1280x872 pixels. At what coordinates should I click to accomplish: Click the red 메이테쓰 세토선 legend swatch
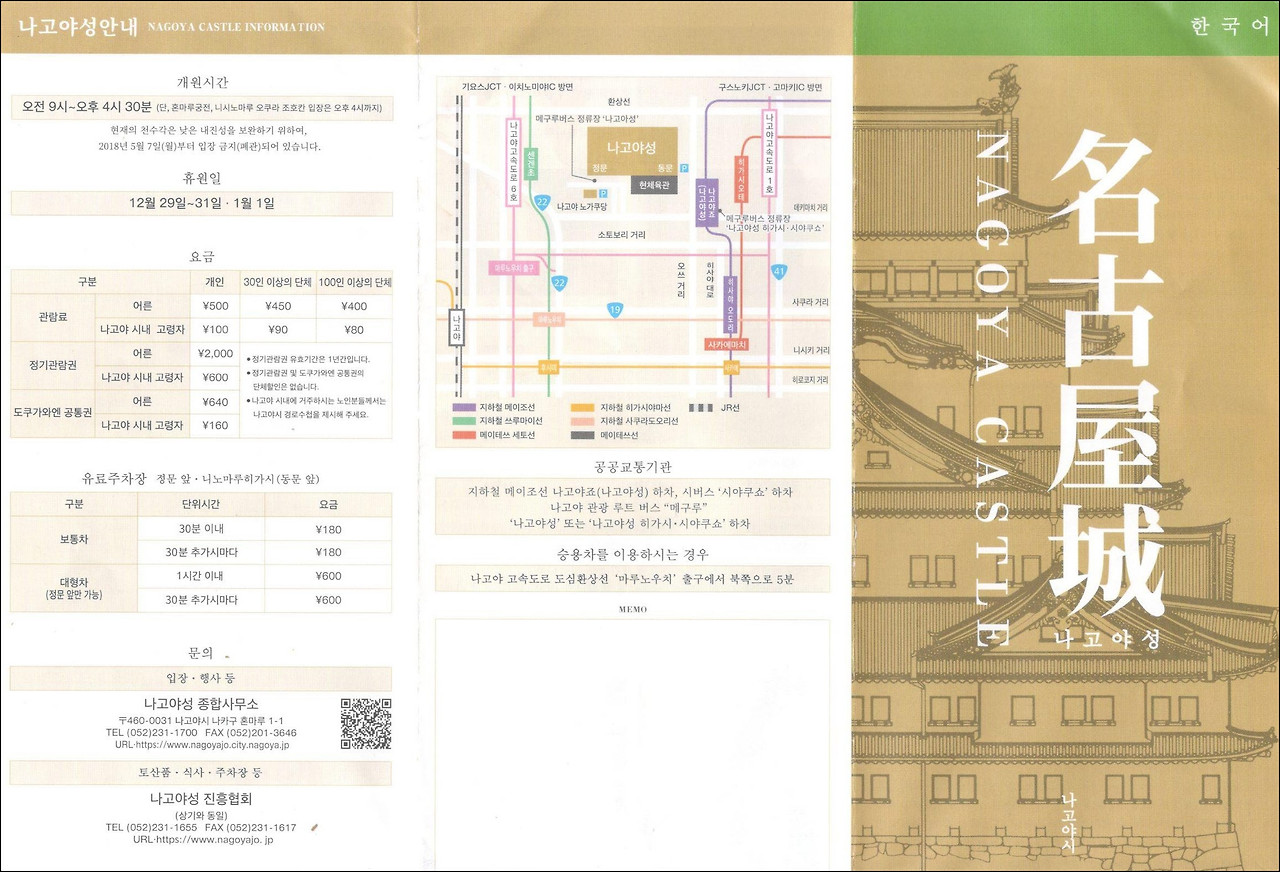(x=463, y=435)
